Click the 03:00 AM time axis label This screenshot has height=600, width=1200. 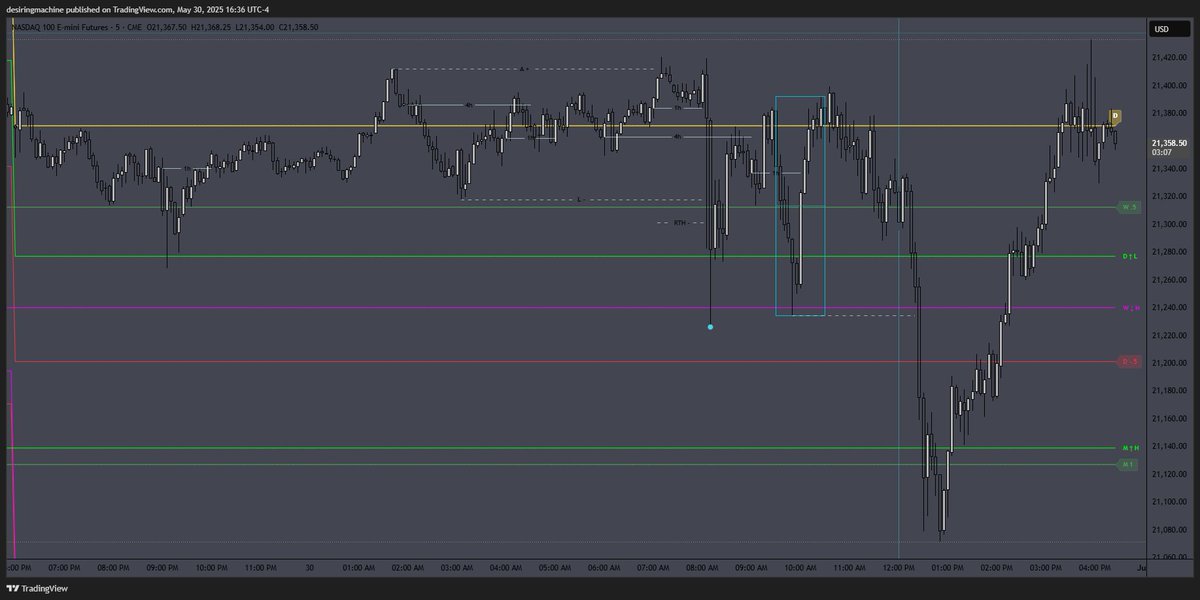click(457, 568)
